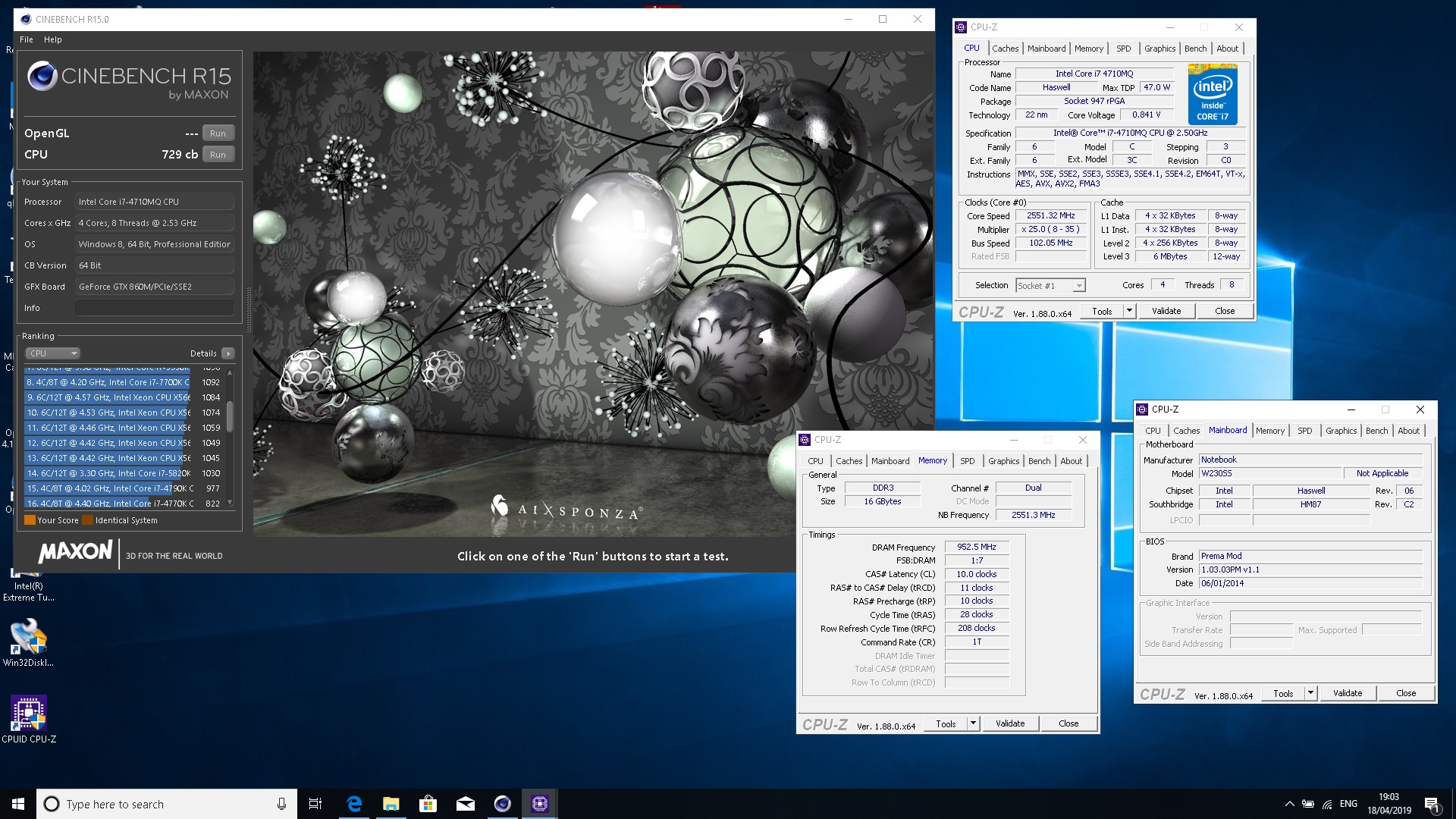The width and height of the screenshot is (1456, 819).
Task: Click the ENG language indicator
Action: click(x=1348, y=804)
